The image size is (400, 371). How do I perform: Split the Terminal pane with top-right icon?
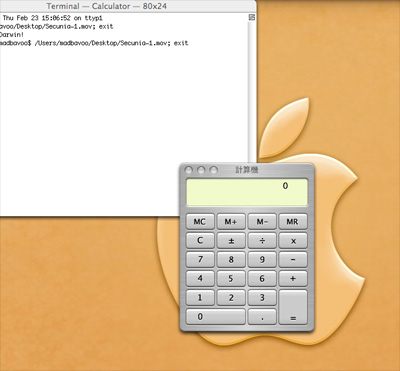point(252,17)
